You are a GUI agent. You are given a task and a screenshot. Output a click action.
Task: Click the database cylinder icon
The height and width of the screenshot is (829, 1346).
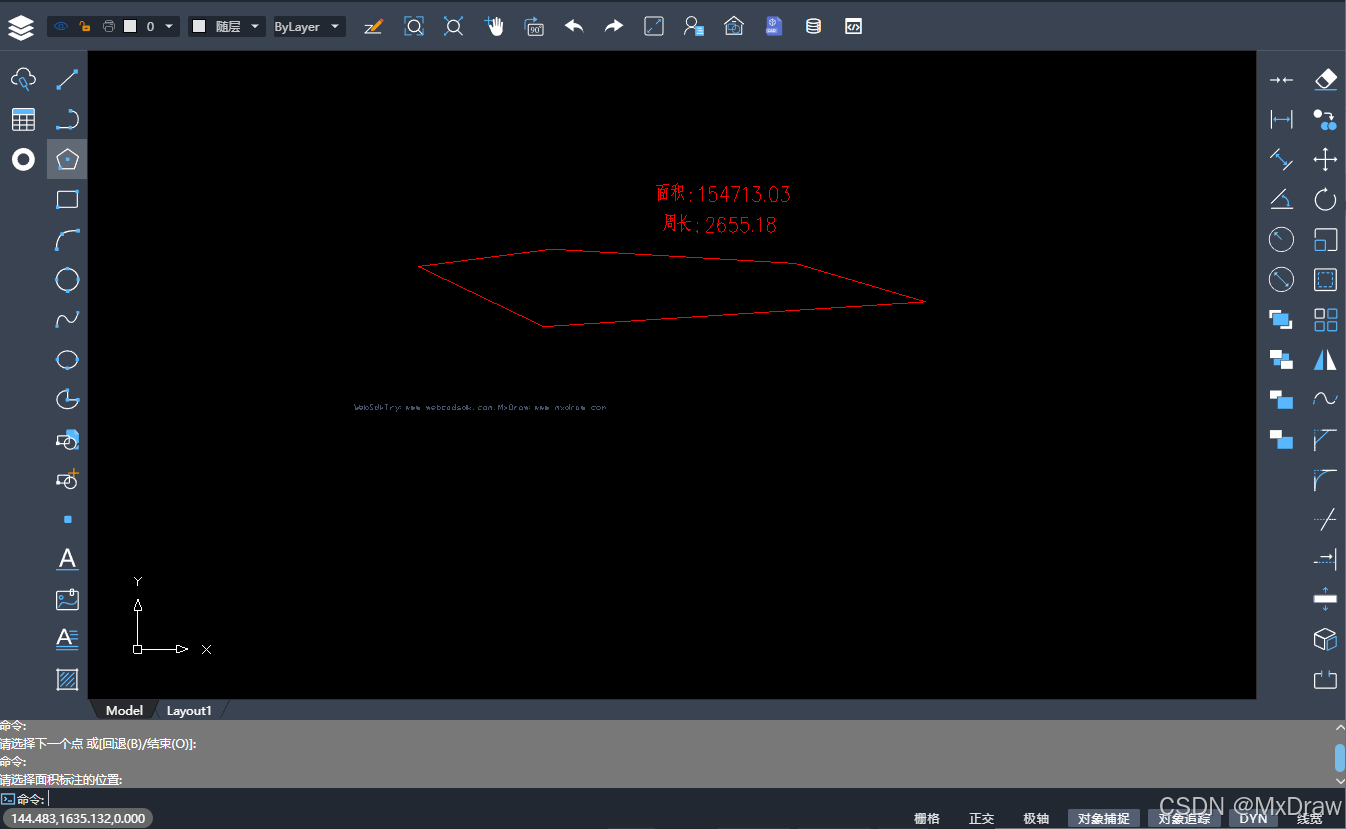813,27
